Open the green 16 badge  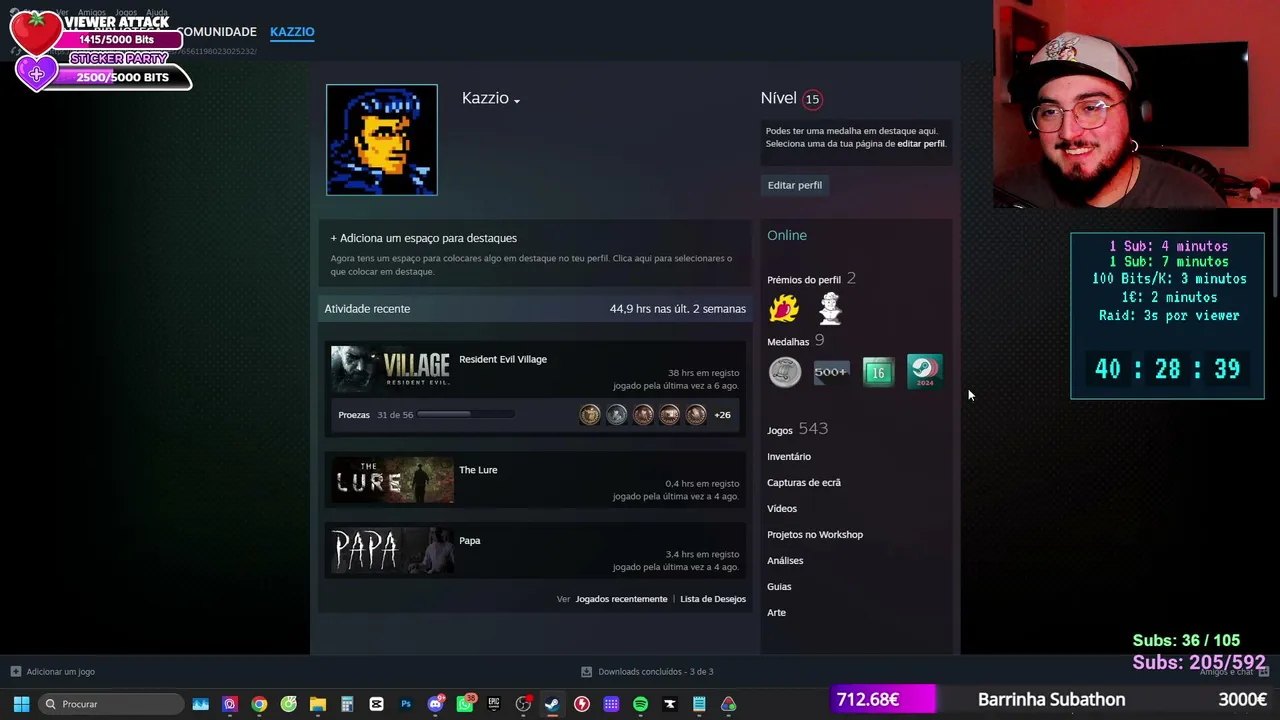coord(878,372)
